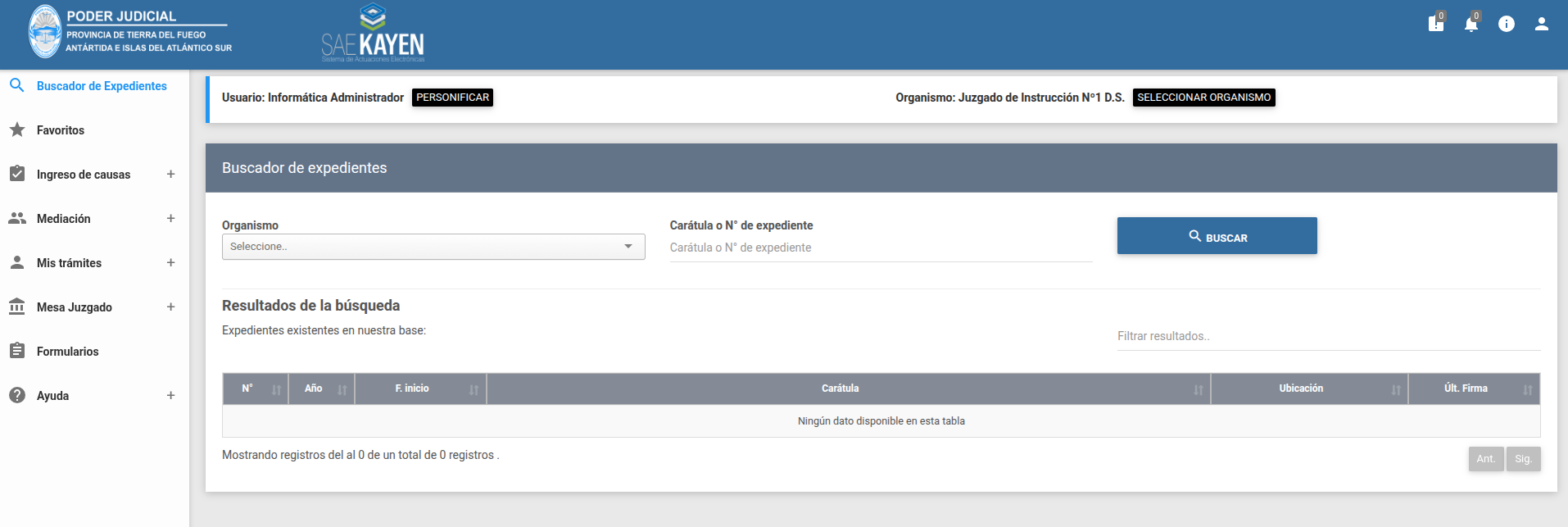Open the document alerts icon in header
The width and height of the screenshot is (1568, 527).
point(1435,24)
